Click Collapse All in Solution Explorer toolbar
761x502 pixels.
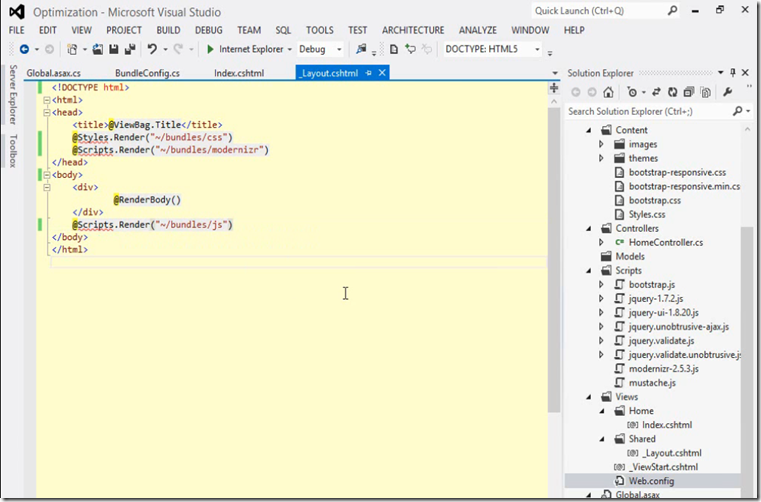coord(689,92)
